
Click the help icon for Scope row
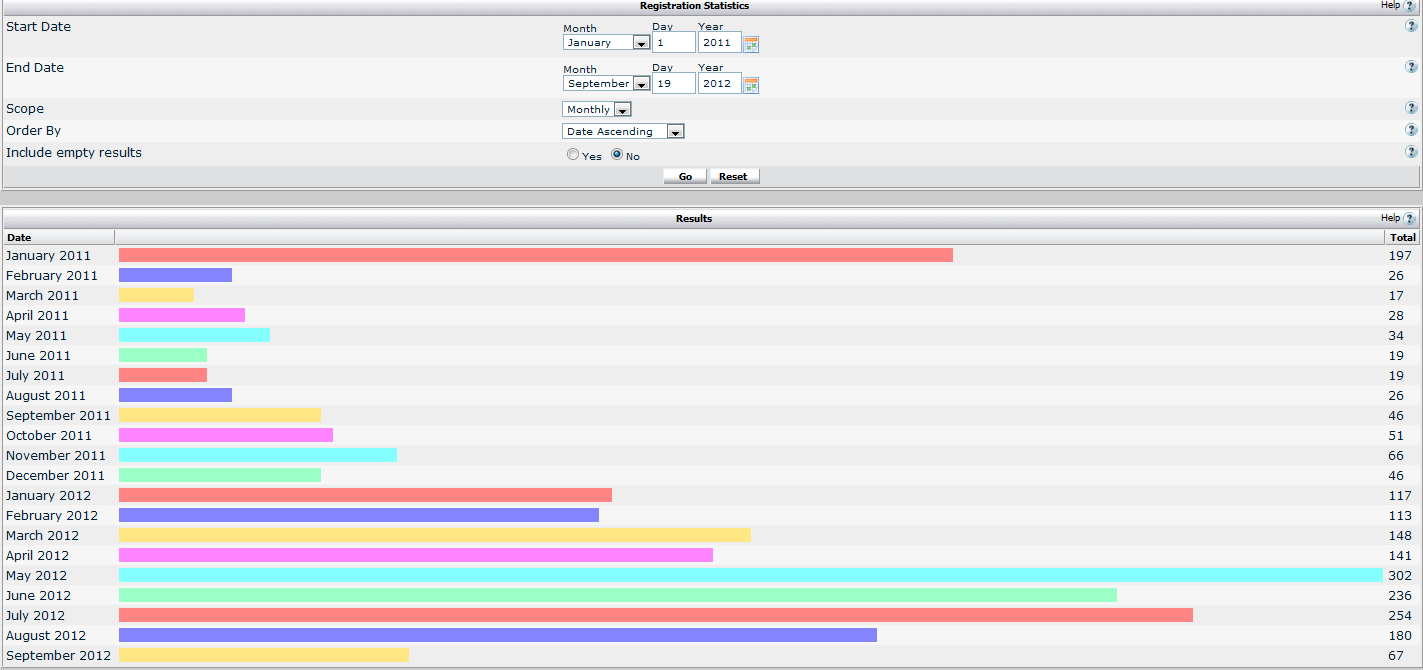(1411, 108)
